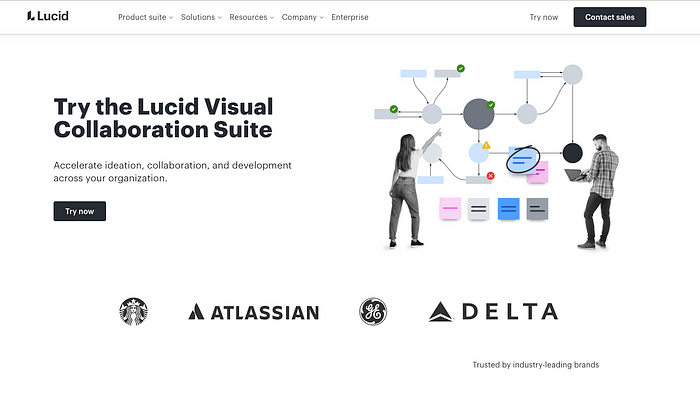Click the hero flowchart illustration
This screenshot has width=700, height=394.
(496, 157)
